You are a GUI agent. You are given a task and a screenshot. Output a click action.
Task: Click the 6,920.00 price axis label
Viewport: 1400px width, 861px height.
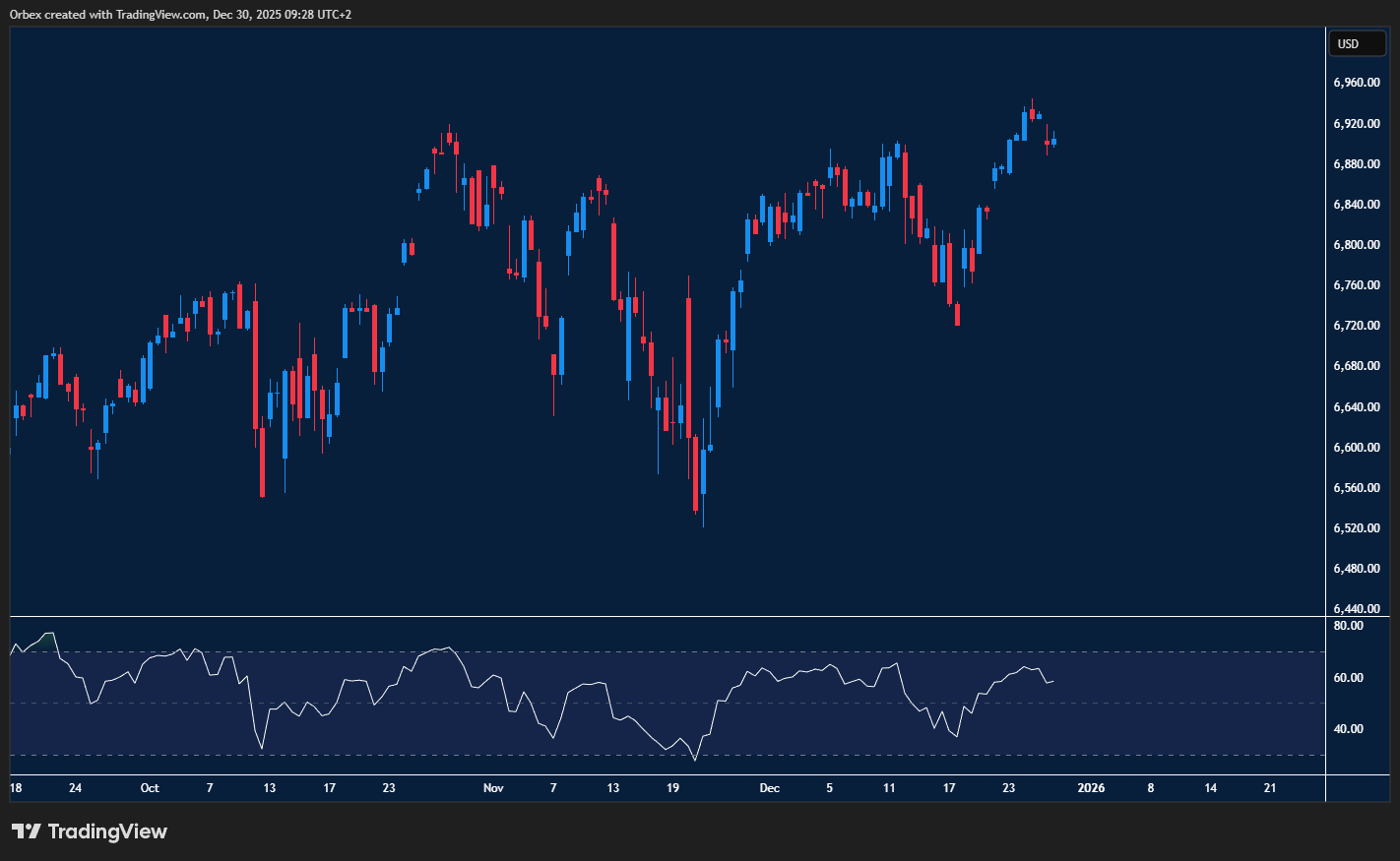pos(1356,124)
